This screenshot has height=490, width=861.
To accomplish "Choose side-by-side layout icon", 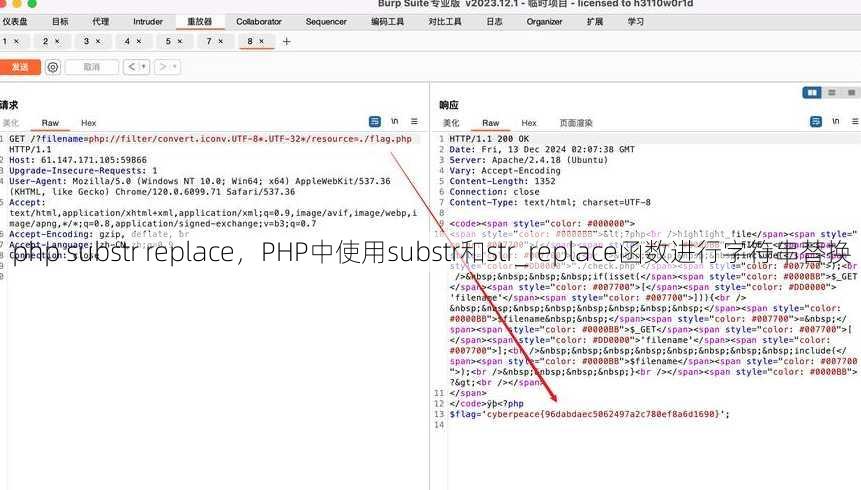I will (x=812, y=93).
